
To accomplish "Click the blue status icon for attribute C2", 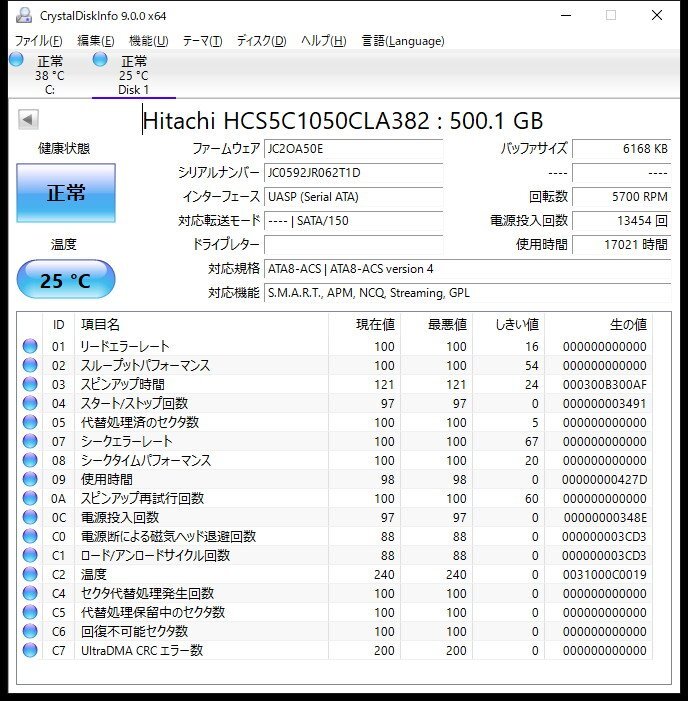I will coord(30,574).
